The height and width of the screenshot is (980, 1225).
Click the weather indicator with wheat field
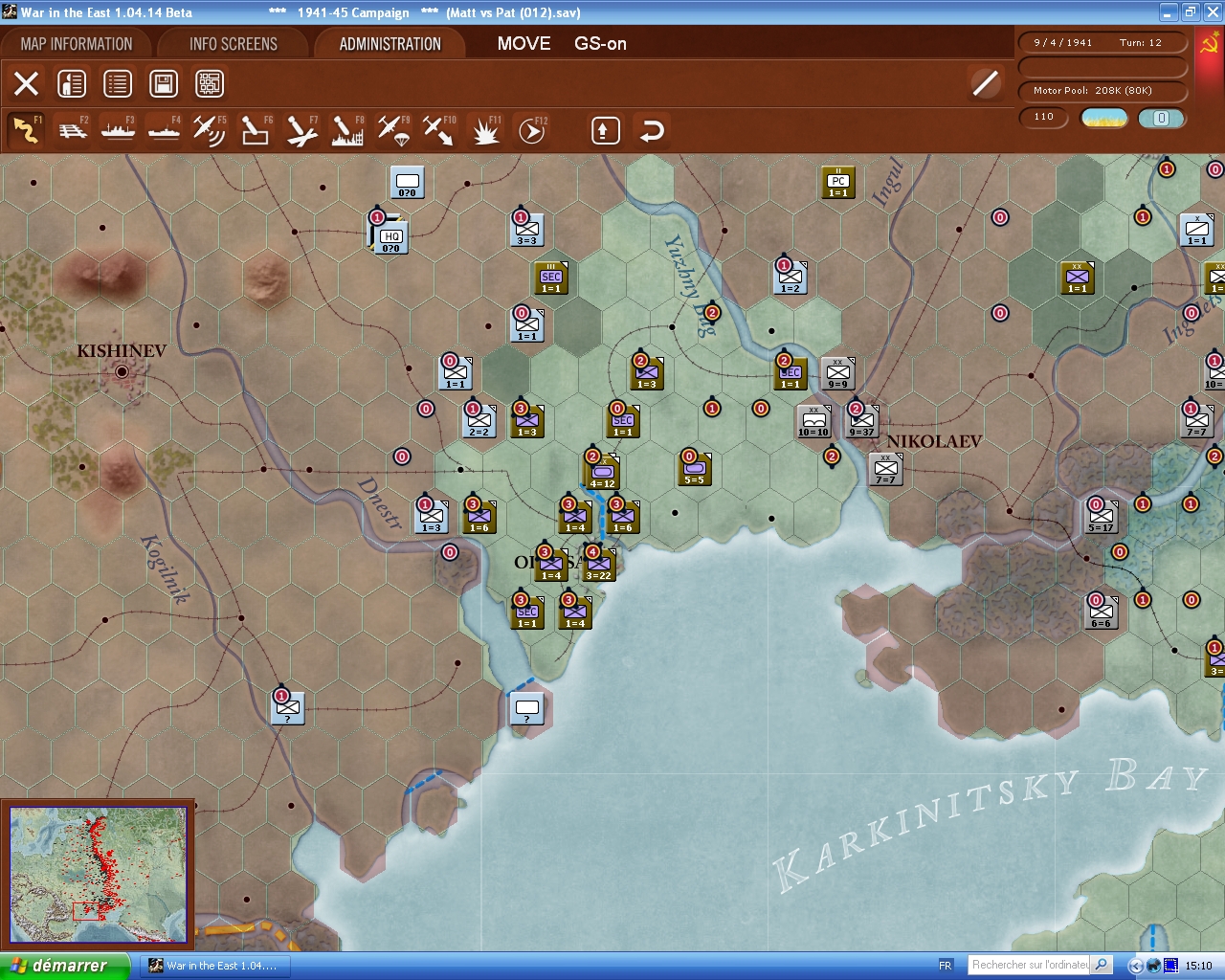[1104, 118]
